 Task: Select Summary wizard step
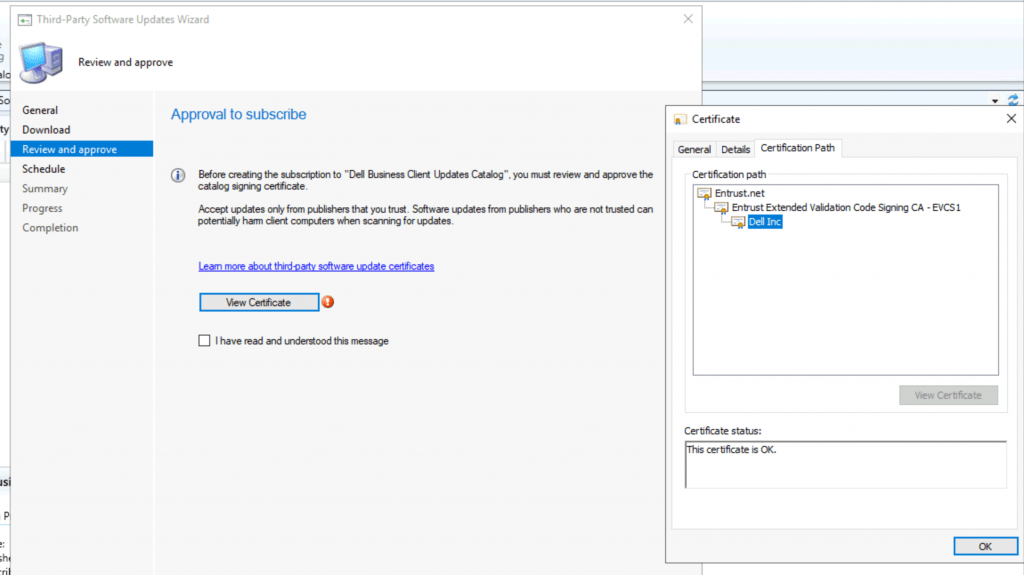(44, 189)
